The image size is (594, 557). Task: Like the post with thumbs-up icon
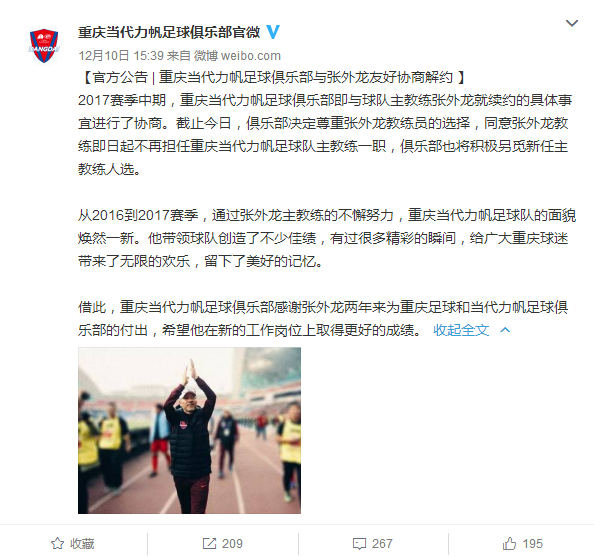click(509, 543)
